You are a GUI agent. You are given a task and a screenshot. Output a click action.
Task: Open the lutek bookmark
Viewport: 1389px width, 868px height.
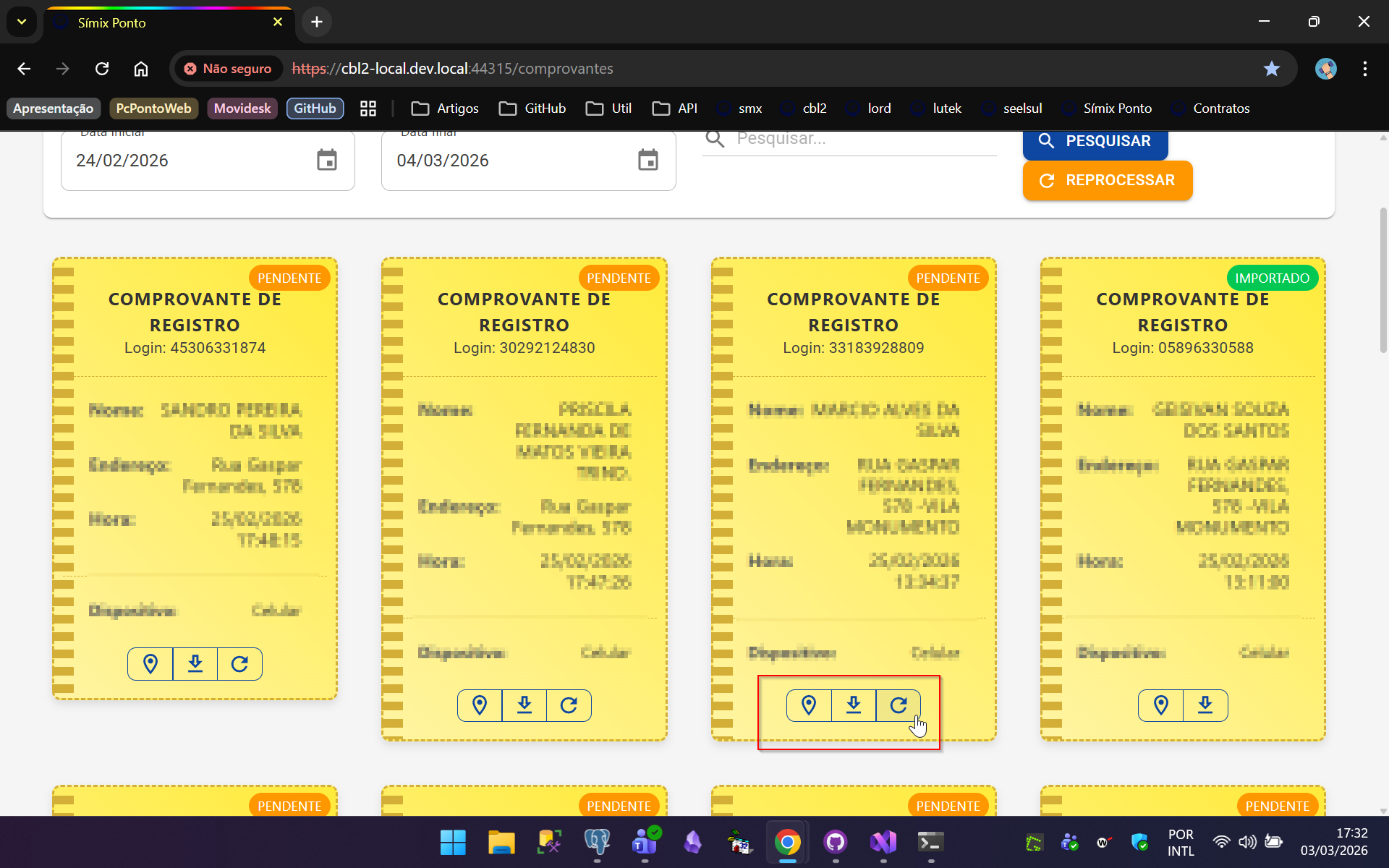coord(936,109)
